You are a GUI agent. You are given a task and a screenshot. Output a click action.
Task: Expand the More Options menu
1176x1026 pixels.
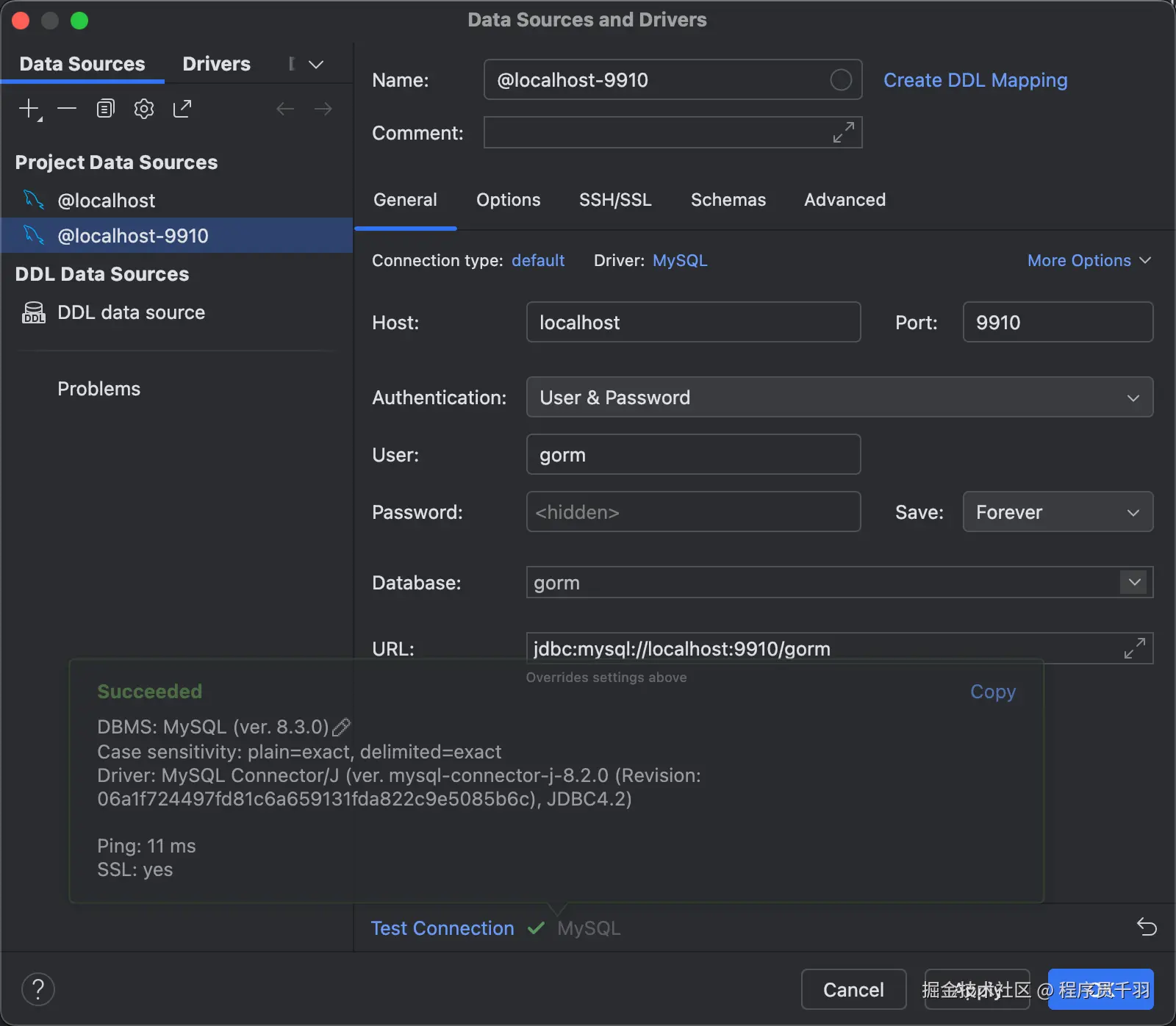pos(1089,261)
